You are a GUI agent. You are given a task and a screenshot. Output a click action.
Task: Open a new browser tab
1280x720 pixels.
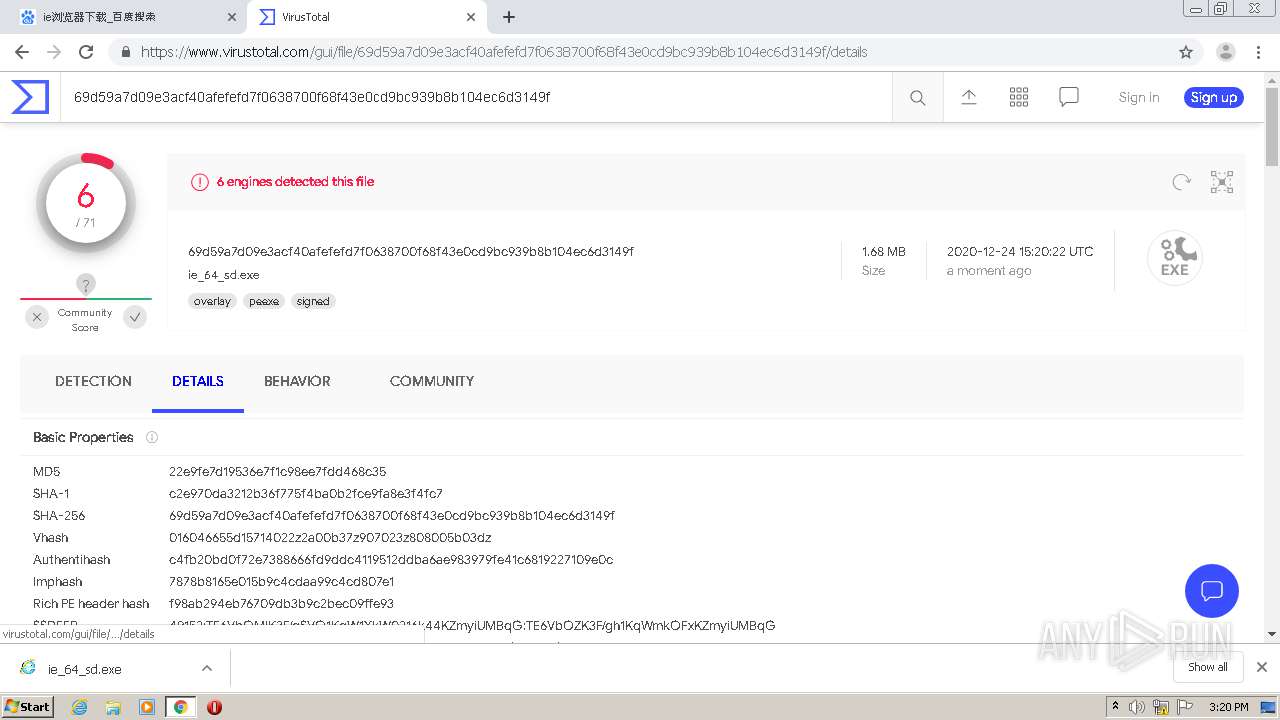tap(508, 17)
